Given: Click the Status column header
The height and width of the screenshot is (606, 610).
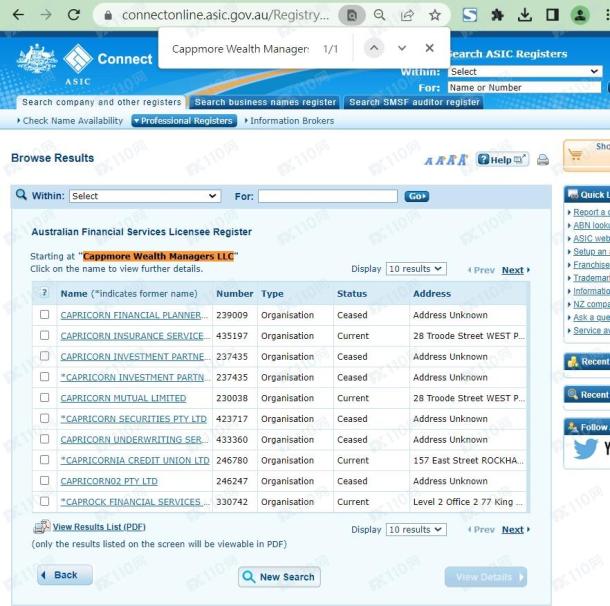Looking at the screenshot, I should click(352, 294).
